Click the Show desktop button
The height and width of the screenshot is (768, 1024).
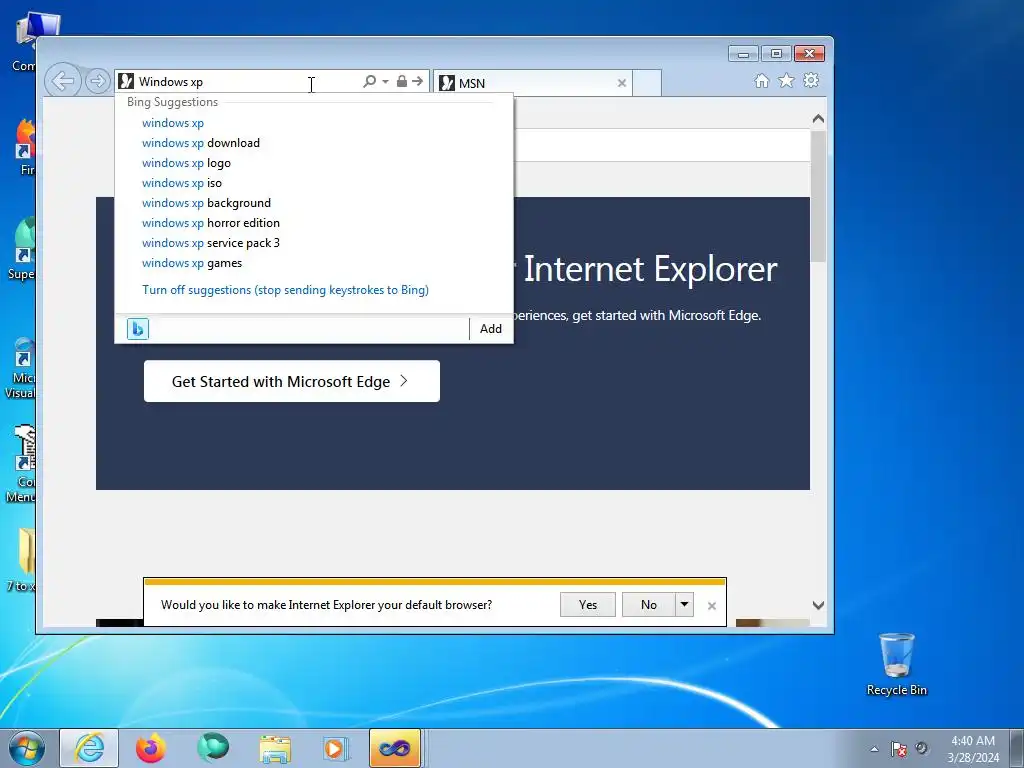[1017, 748]
